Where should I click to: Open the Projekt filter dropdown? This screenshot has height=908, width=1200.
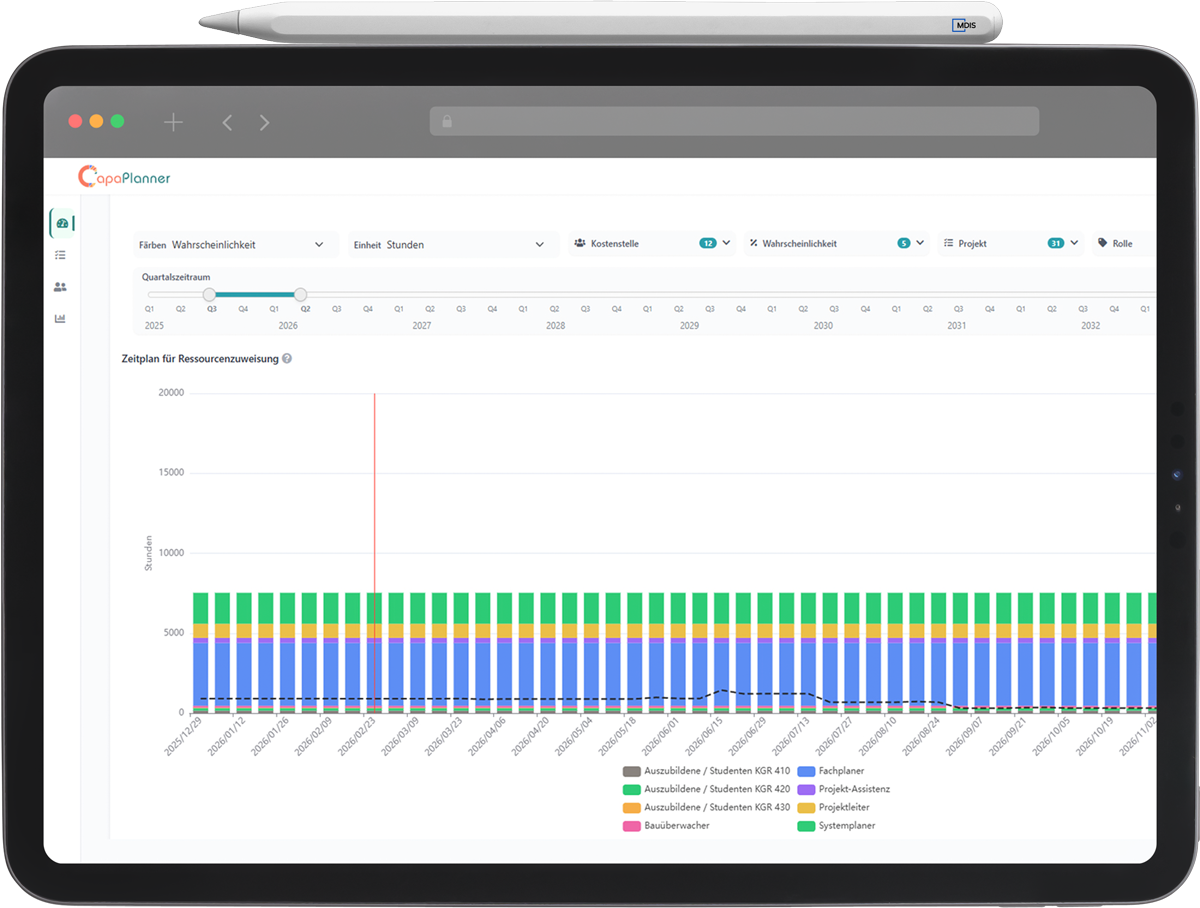[1011, 243]
